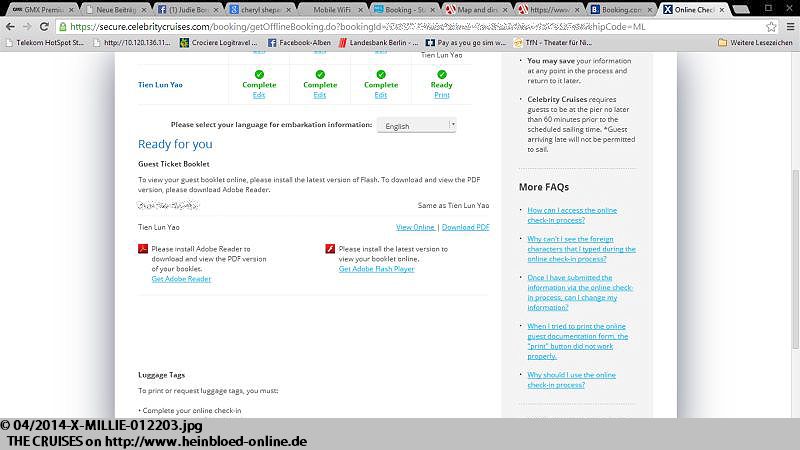The image size is (800, 450).
Task: Open the Weitere Lesezeichen folder
Action: coord(755,43)
